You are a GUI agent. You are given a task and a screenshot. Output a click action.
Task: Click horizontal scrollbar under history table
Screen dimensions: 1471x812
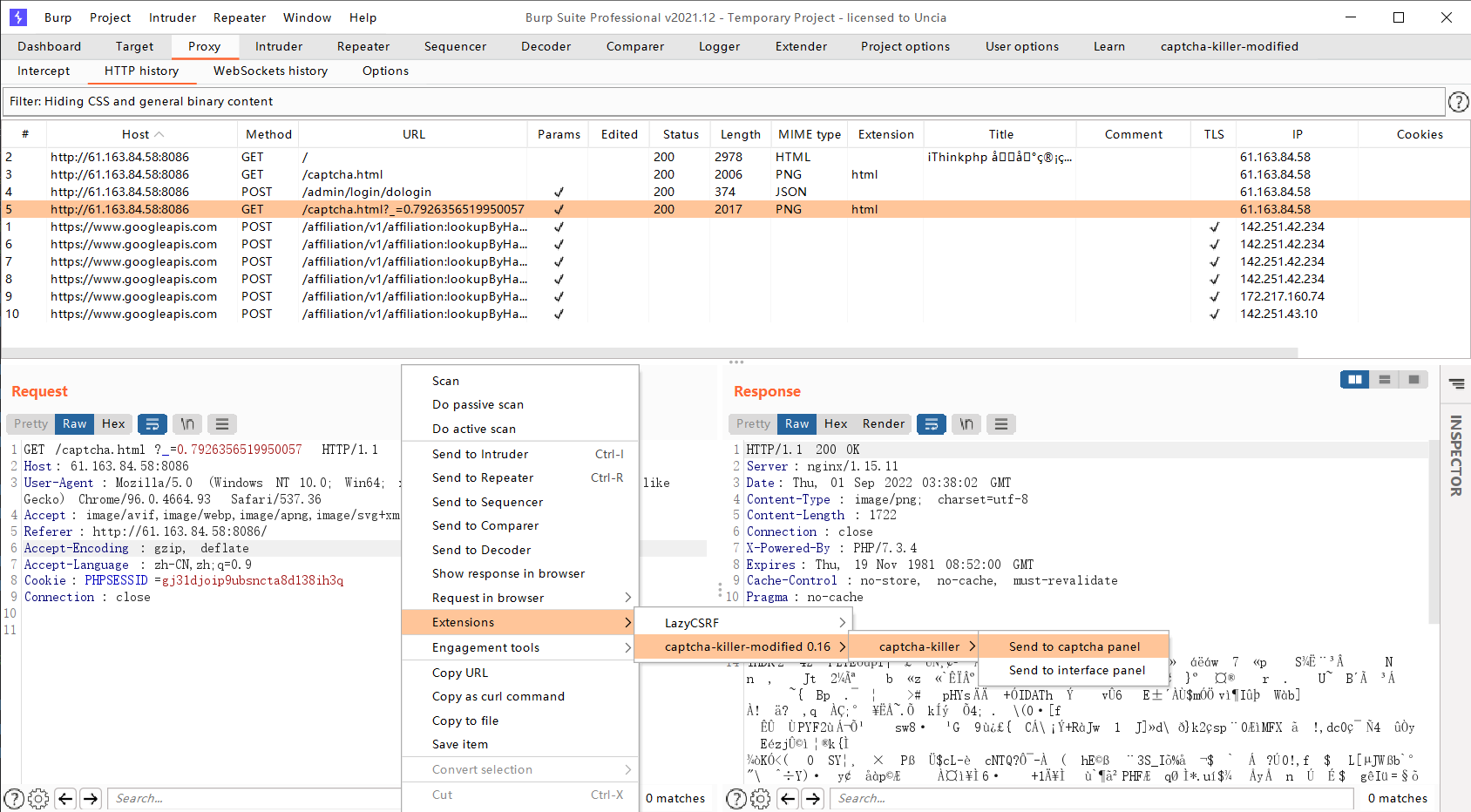649,353
